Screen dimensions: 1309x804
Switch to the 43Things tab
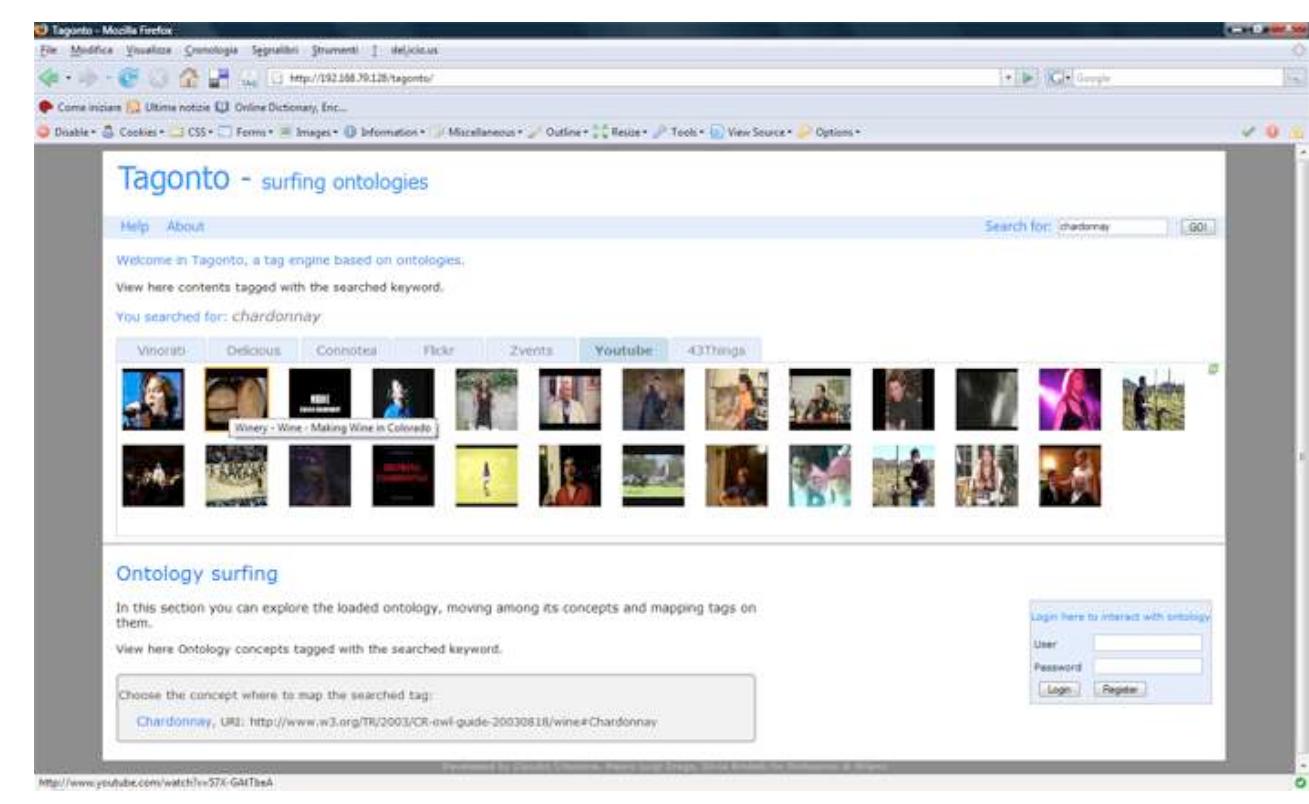[x=716, y=350]
